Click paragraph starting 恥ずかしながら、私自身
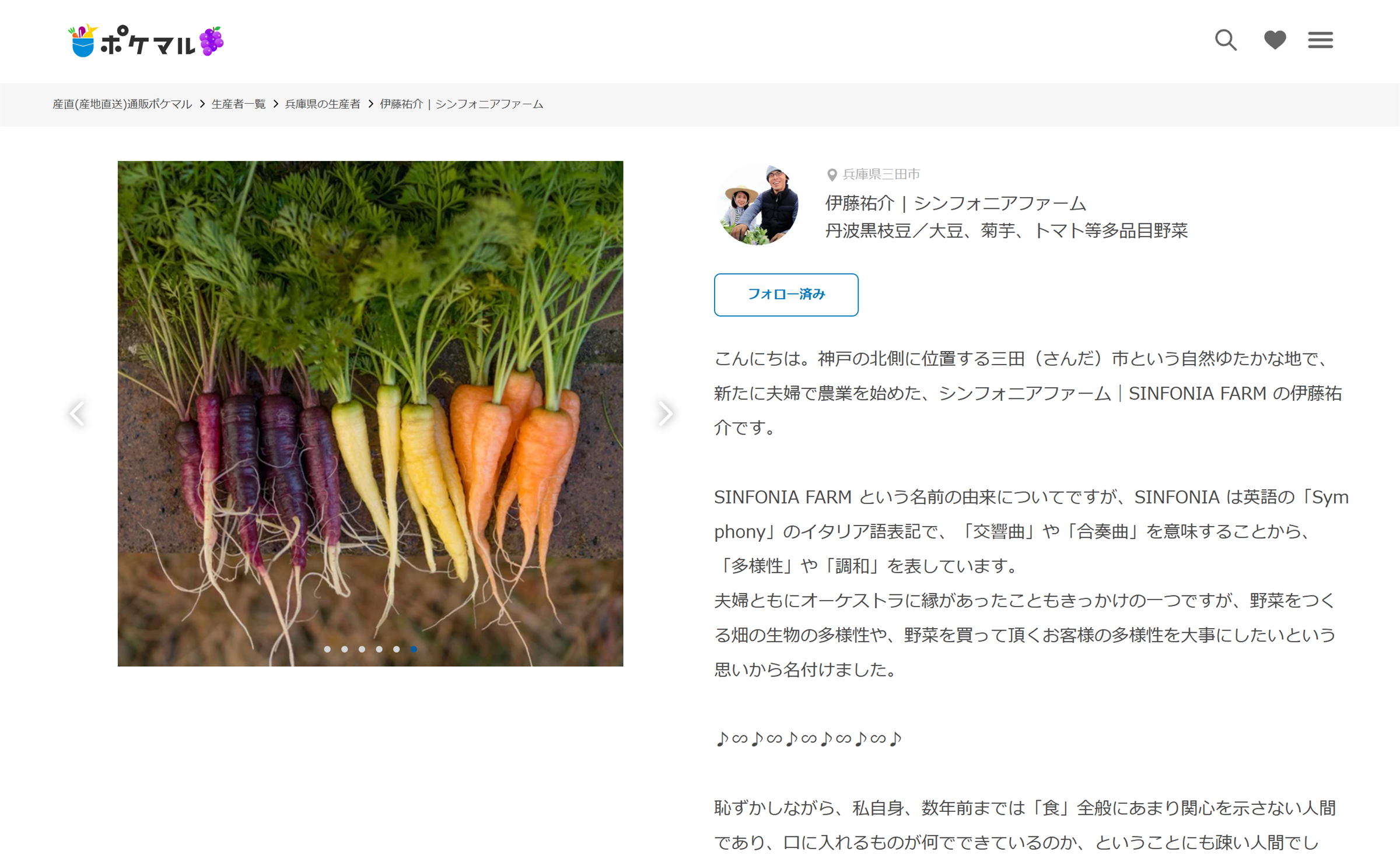Screen dimensions: 1400x862 point(1025,825)
